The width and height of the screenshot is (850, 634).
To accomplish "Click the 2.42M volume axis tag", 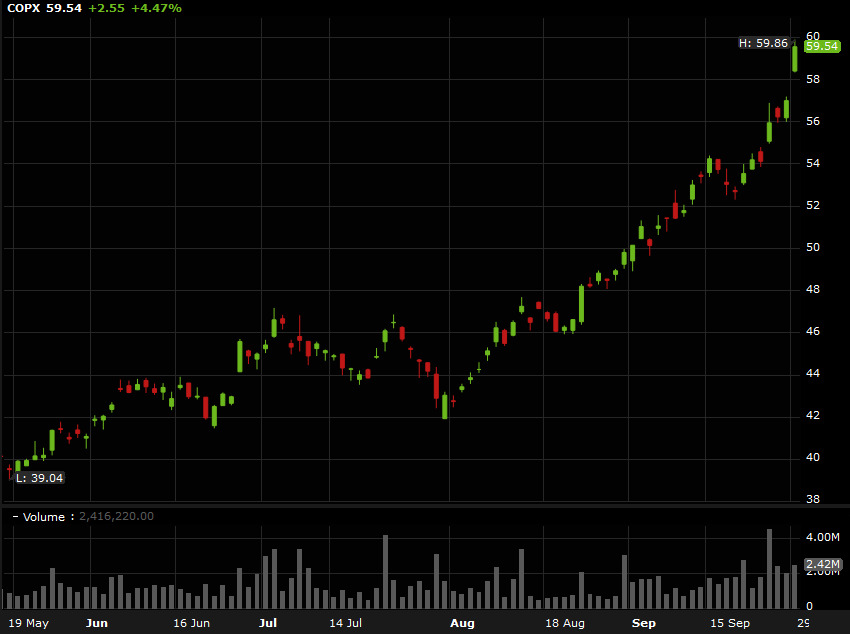I will (x=823, y=563).
